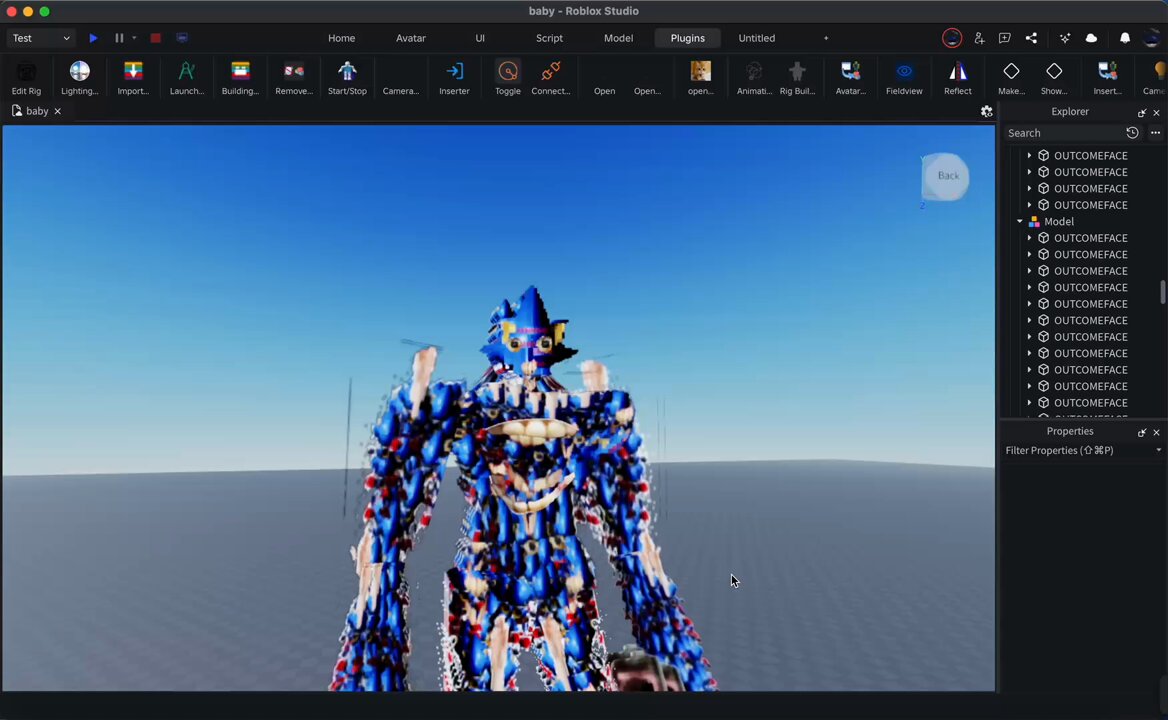This screenshot has width=1168, height=720.
Task: Run the Launch plugin with compass icon
Action: click(187, 78)
